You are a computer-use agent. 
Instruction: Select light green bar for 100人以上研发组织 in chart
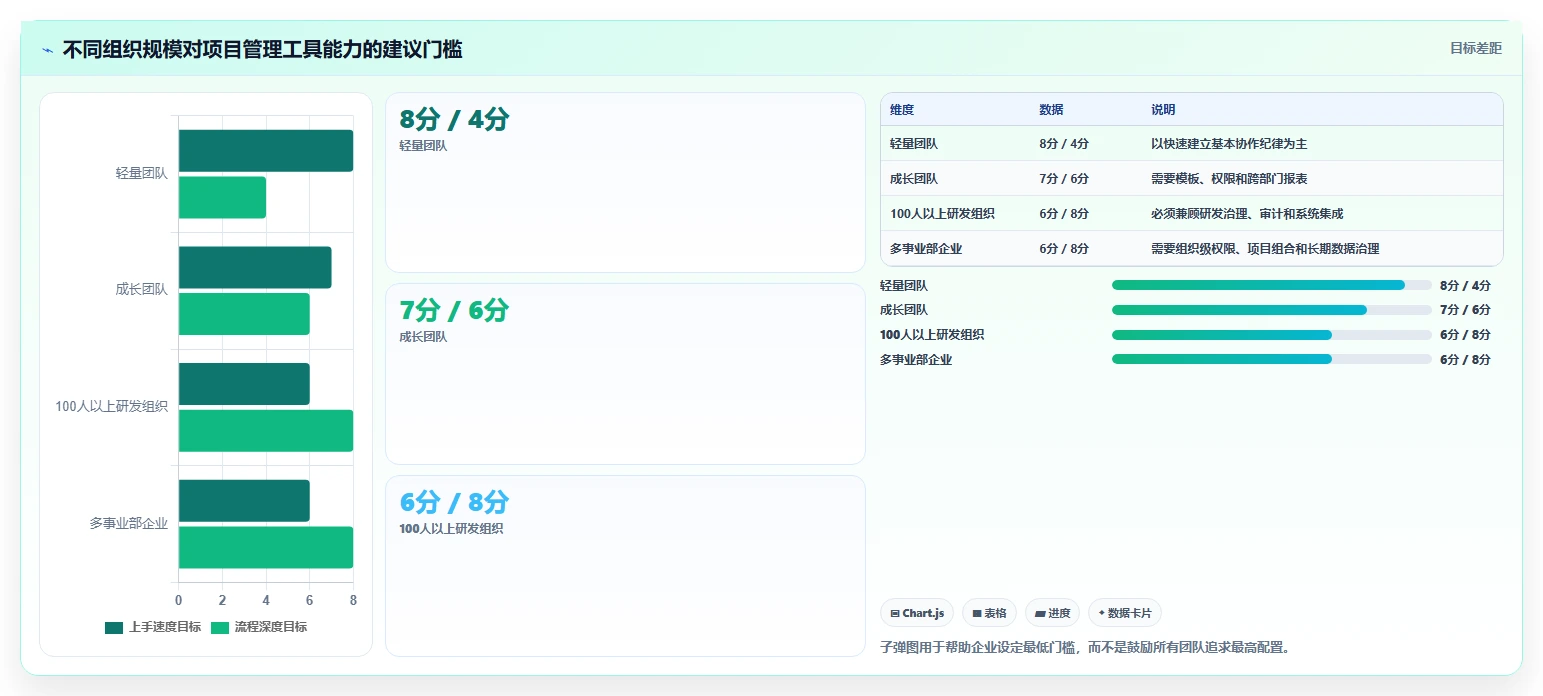(266, 431)
